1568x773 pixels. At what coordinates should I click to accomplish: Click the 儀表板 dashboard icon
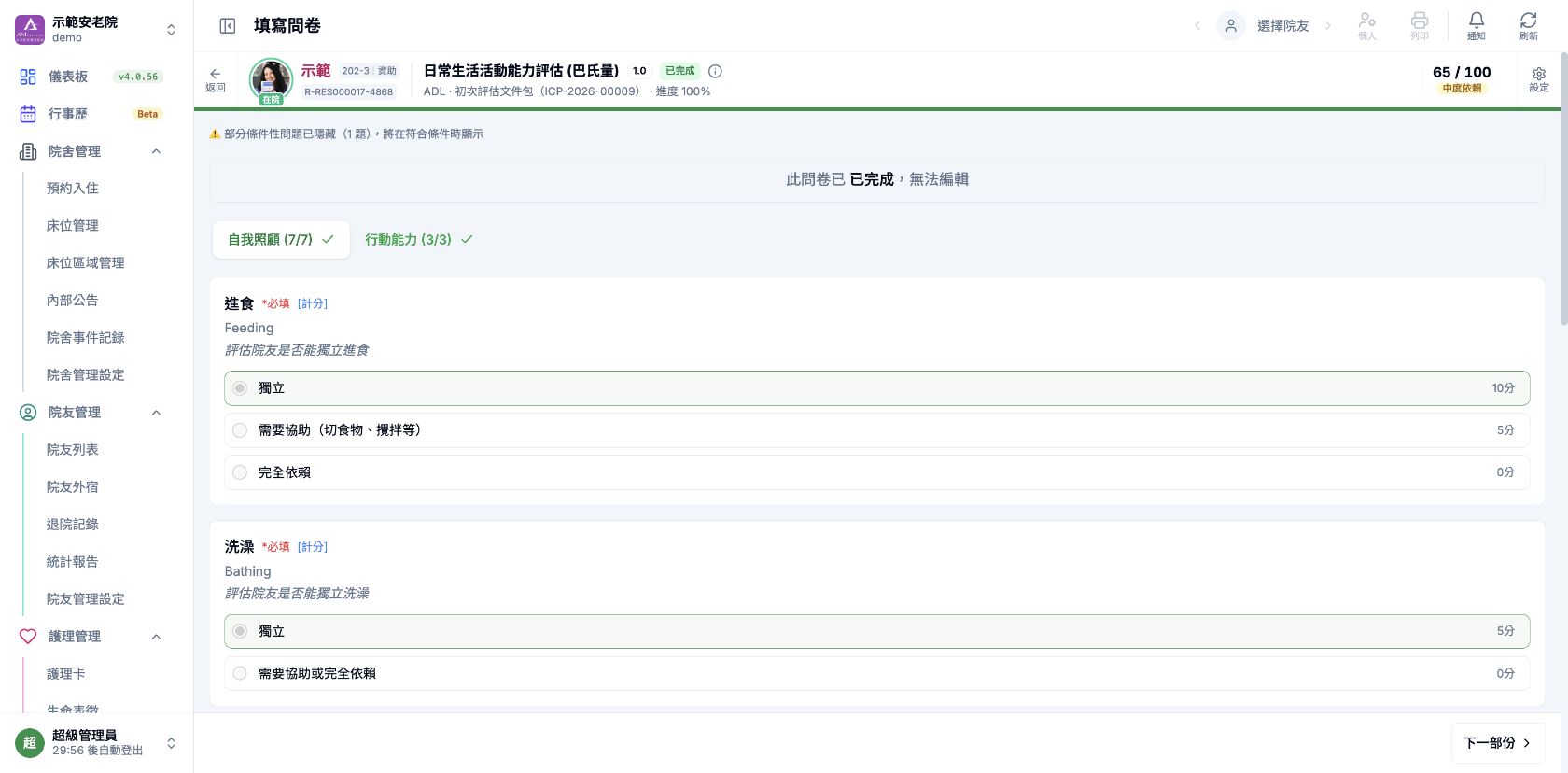pyautogui.click(x=28, y=77)
